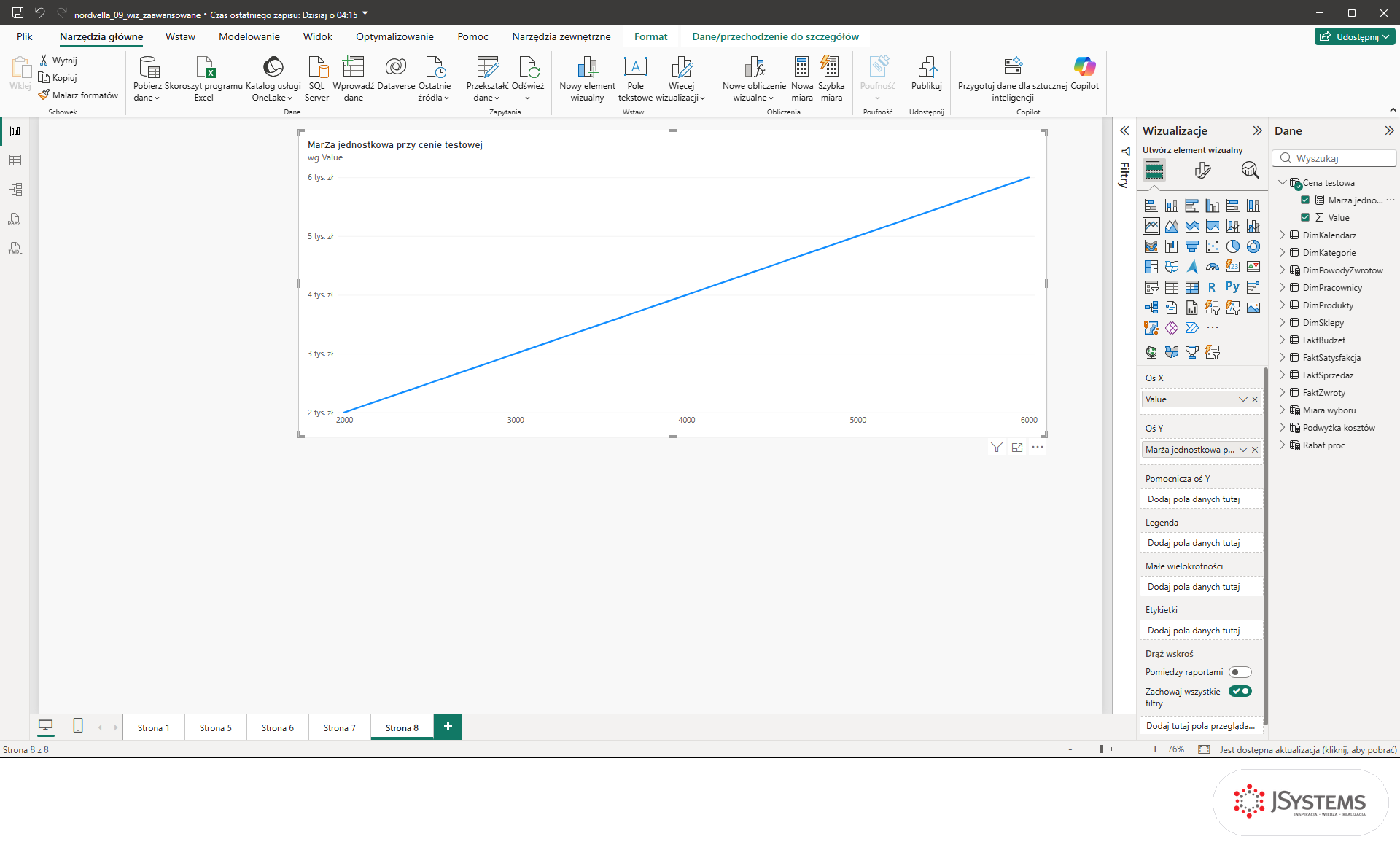Open dropdown of Value field in Oś X
The width and height of the screenshot is (1400, 847).
coord(1243,399)
